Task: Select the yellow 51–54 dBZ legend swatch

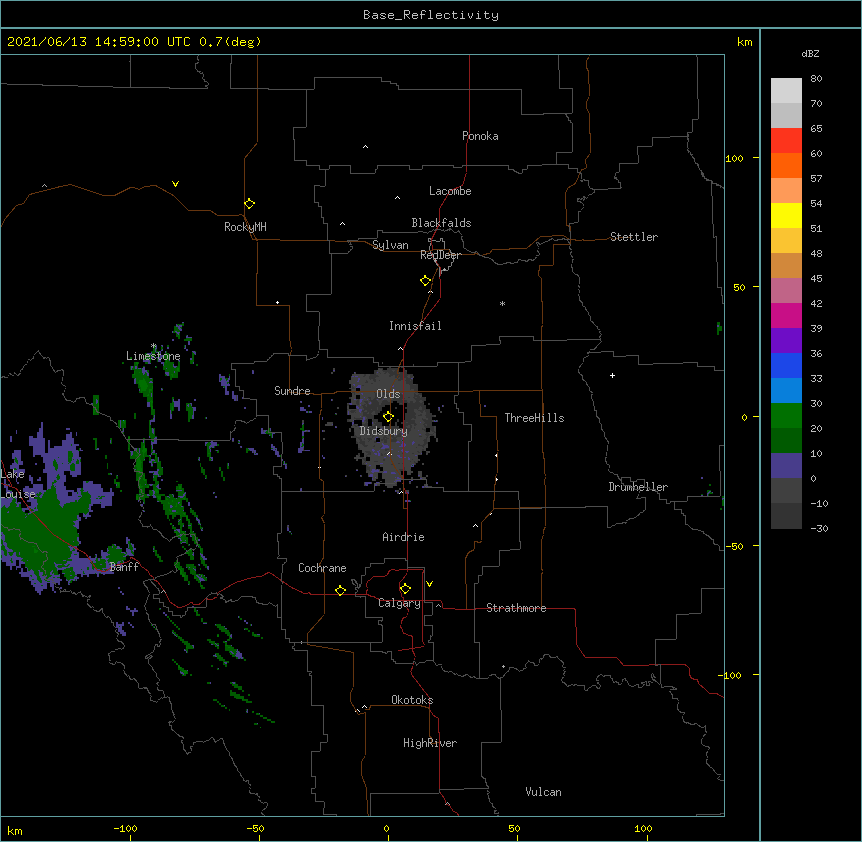Action: coord(786,215)
